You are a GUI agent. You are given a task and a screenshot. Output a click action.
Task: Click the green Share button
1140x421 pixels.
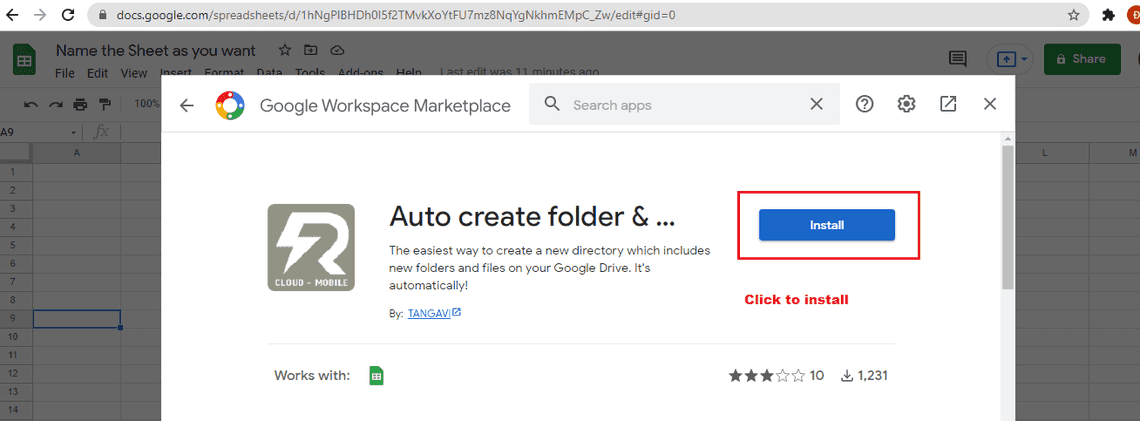[x=1082, y=59]
